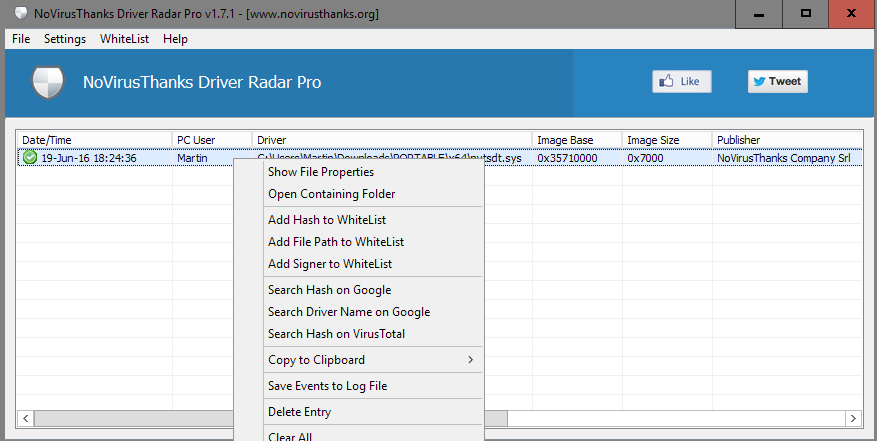Screen dimensions: 877x441
Task: Select Search Hash on VirusTotal
Action: (359, 334)
